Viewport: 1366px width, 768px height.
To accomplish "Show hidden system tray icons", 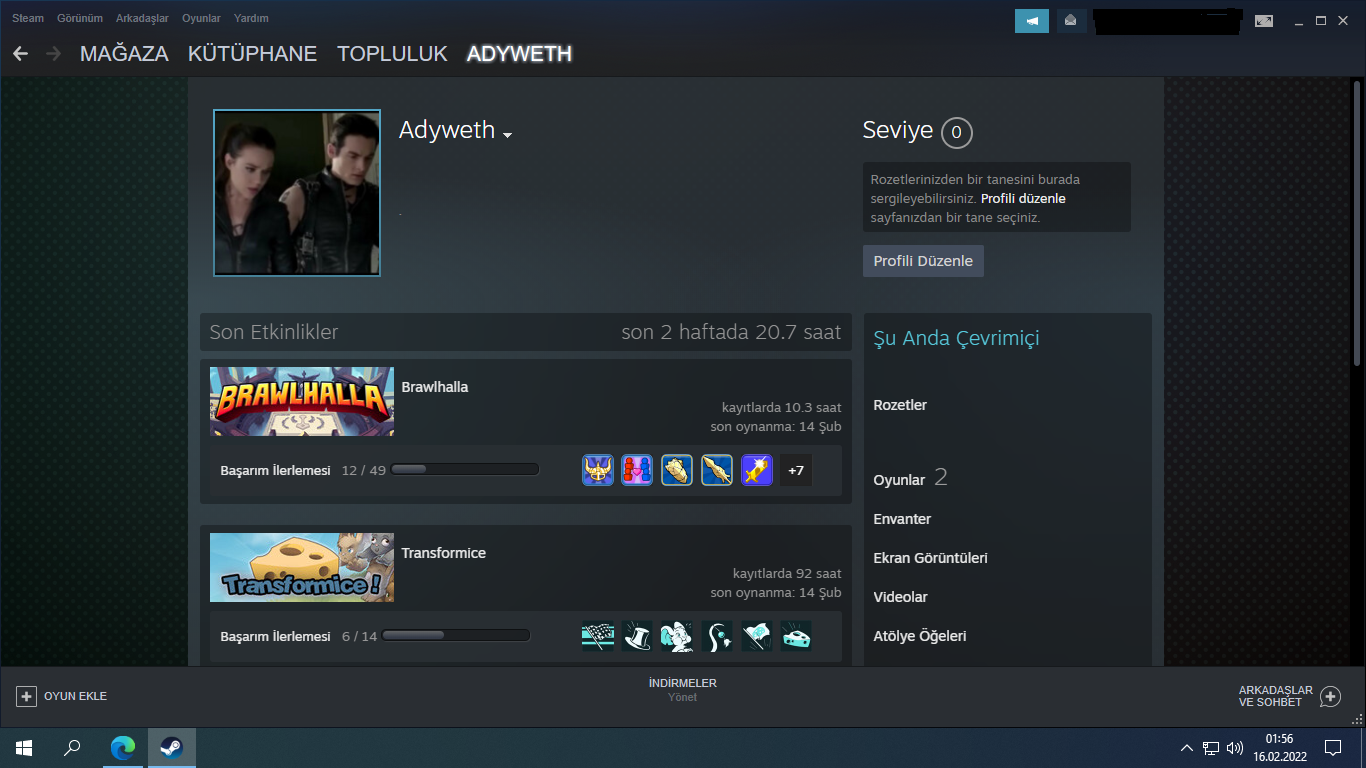I will (1186, 747).
